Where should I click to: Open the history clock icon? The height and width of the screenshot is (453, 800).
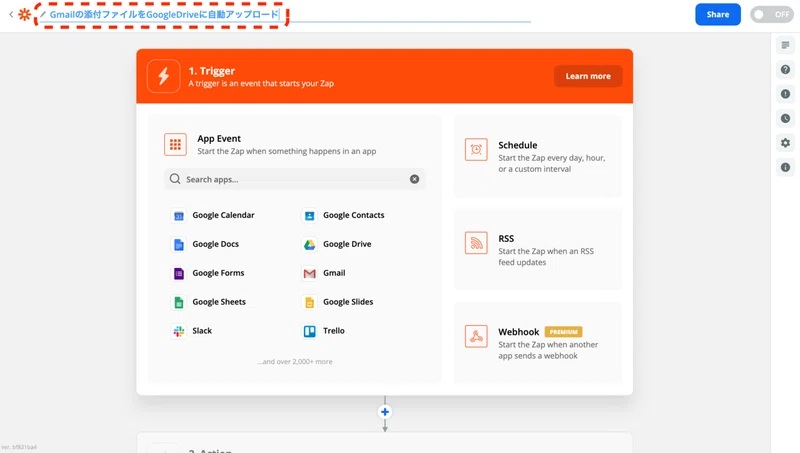(785, 118)
